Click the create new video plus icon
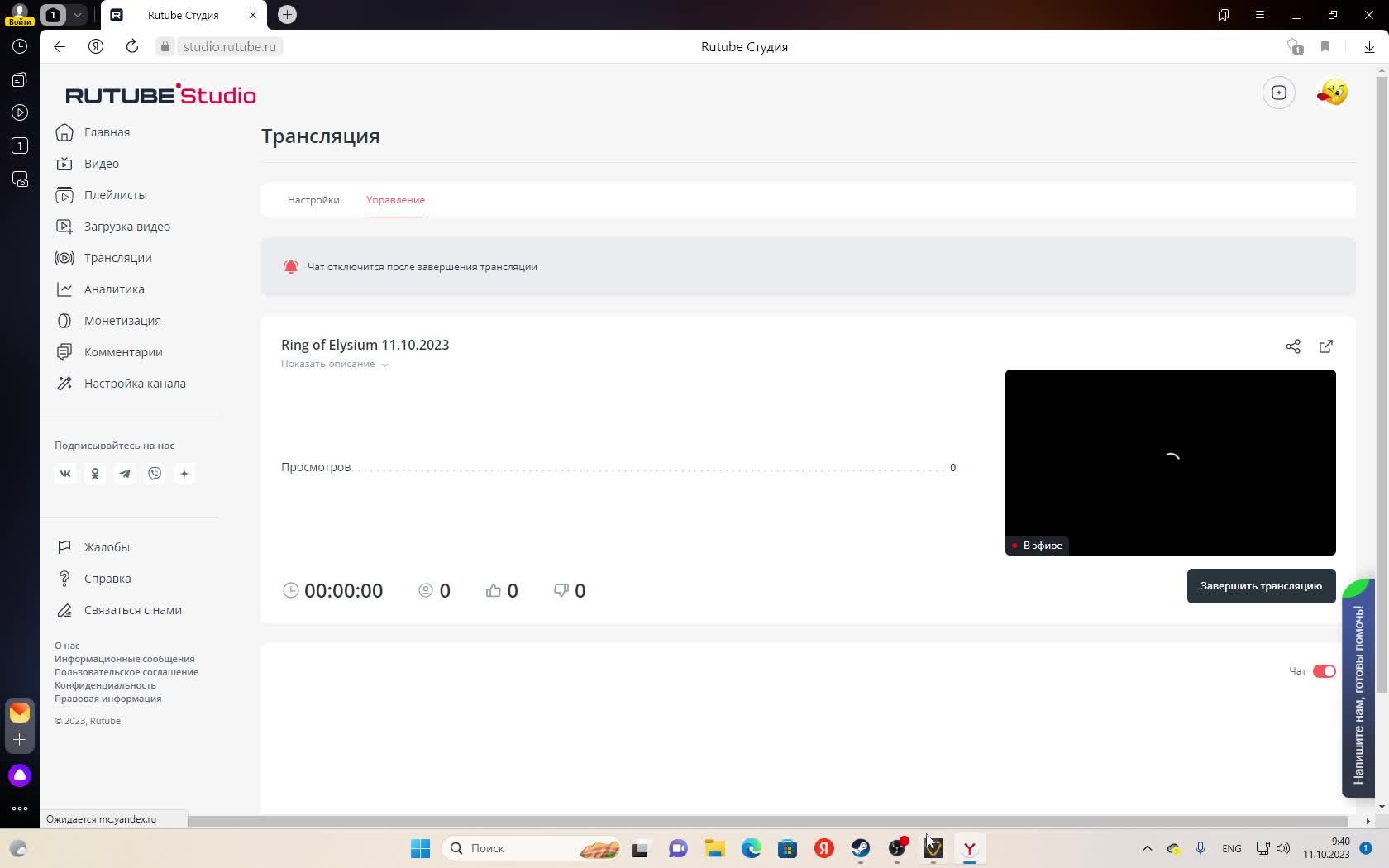The height and width of the screenshot is (868, 1389). [1279, 93]
